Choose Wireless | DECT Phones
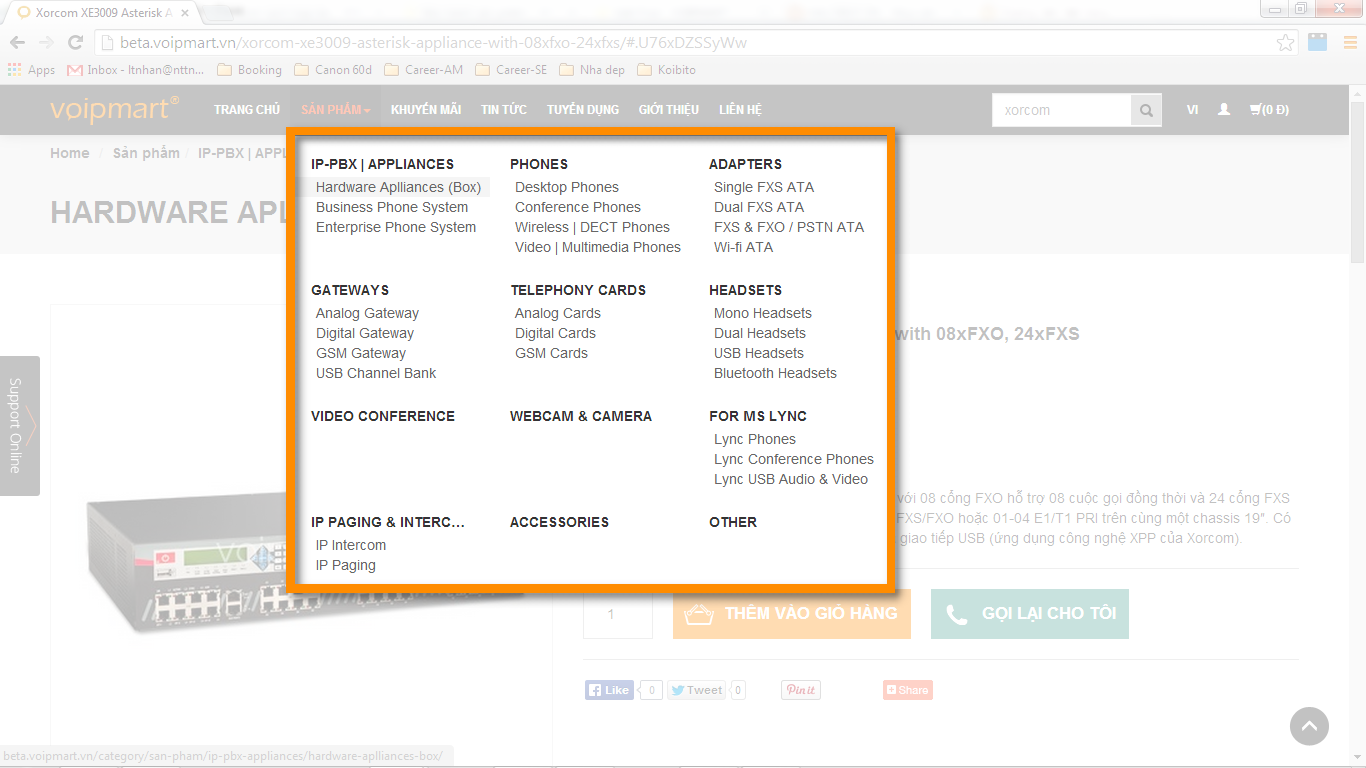This screenshot has height=768, width=1366. [x=592, y=227]
